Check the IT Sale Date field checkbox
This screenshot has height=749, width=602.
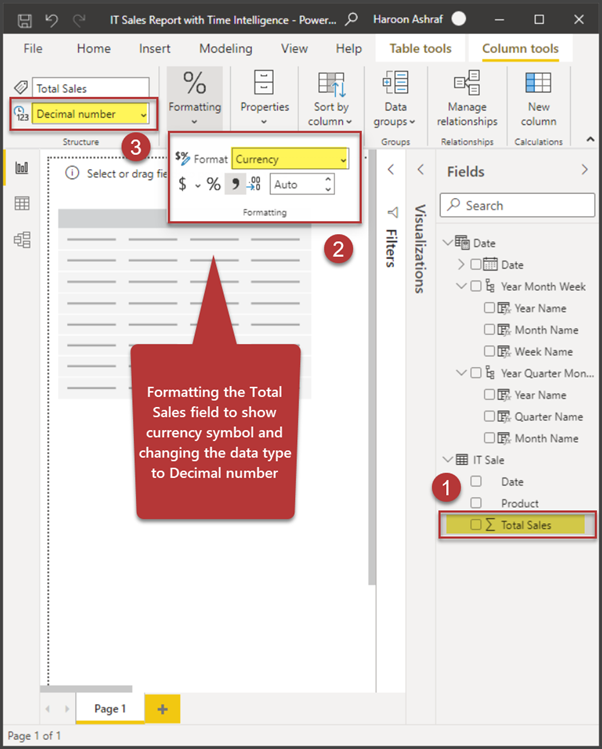coord(475,481)
